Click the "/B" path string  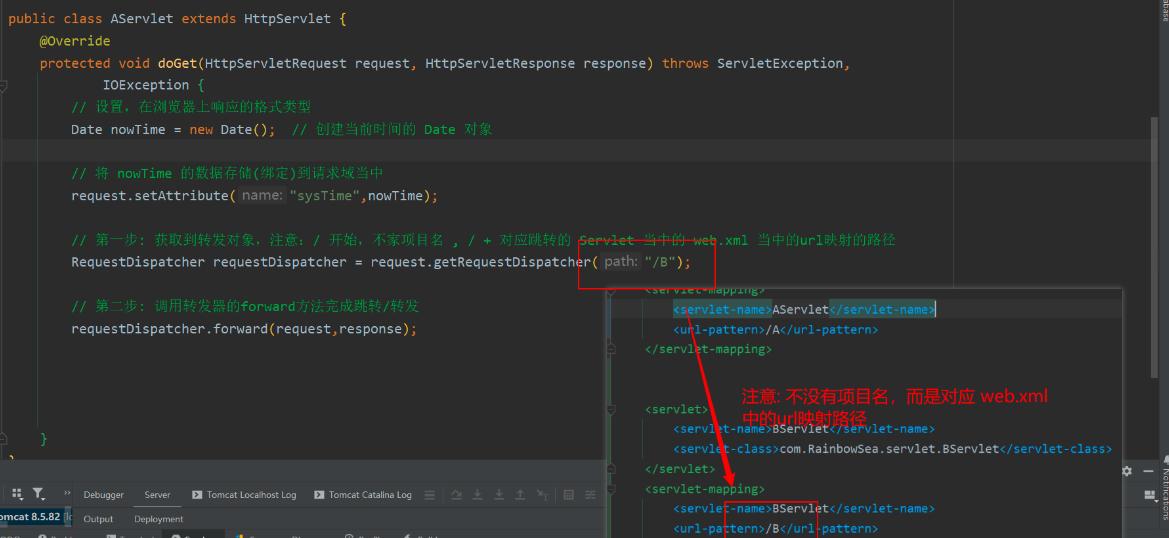pyautogui.click(x=659, y=262)
